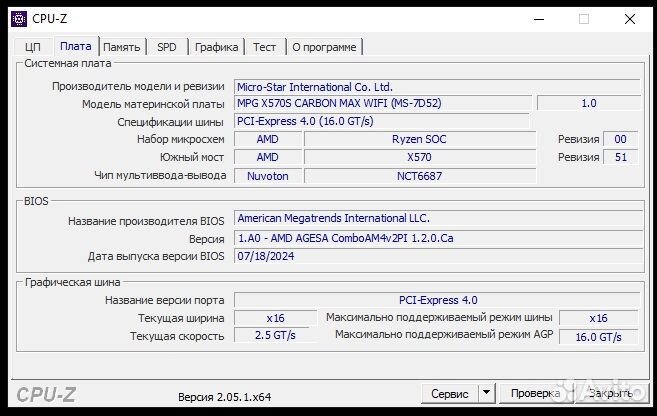Click the American Megatrends International LLC. field
This screenshot has height=416, width=657.
pos(438,218)
